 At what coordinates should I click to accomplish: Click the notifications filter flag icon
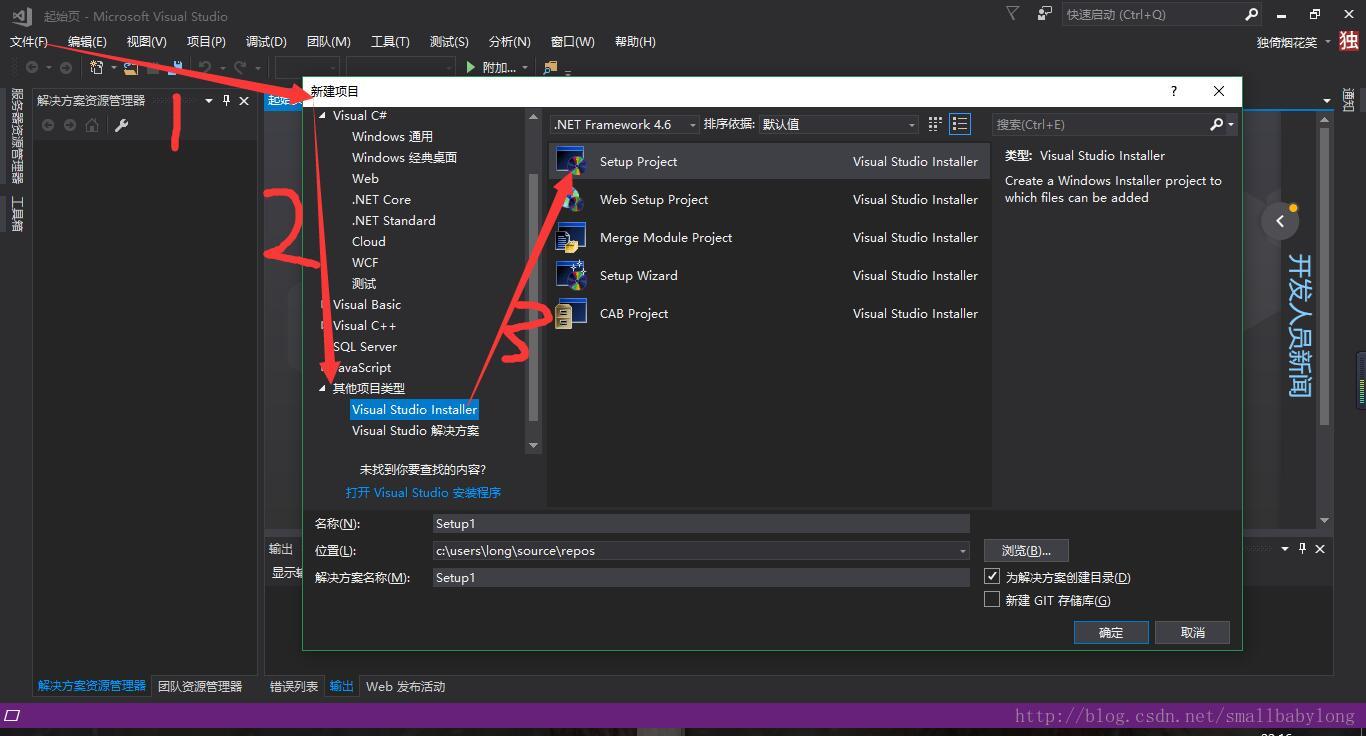pos(1012,14)
